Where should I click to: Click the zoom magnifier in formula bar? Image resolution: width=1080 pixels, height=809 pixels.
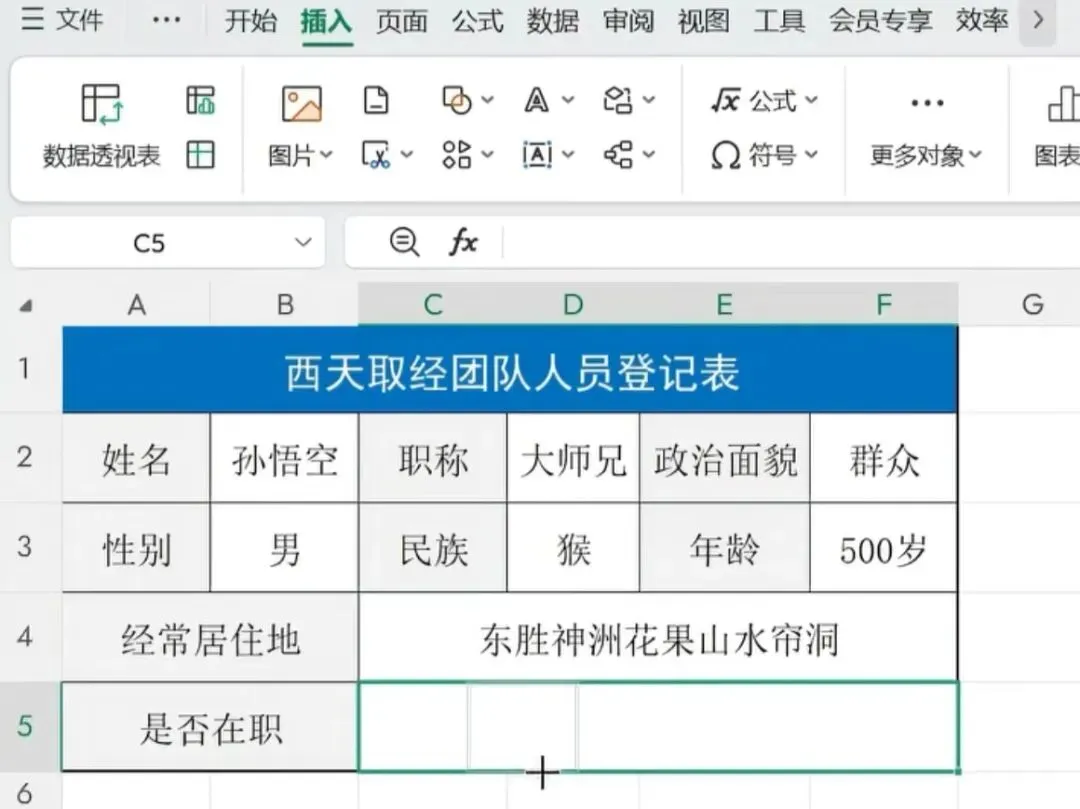[404, 242]
